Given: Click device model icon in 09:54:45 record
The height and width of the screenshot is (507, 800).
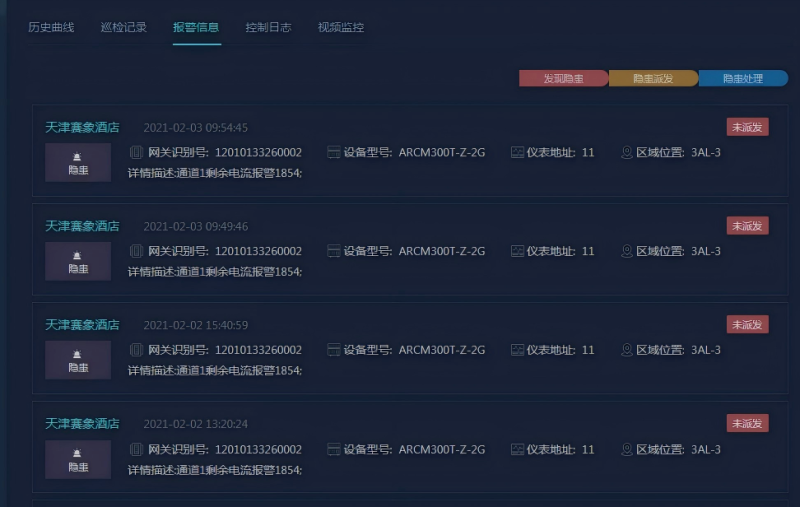Looking at the screenshot, I should [334, 152].
